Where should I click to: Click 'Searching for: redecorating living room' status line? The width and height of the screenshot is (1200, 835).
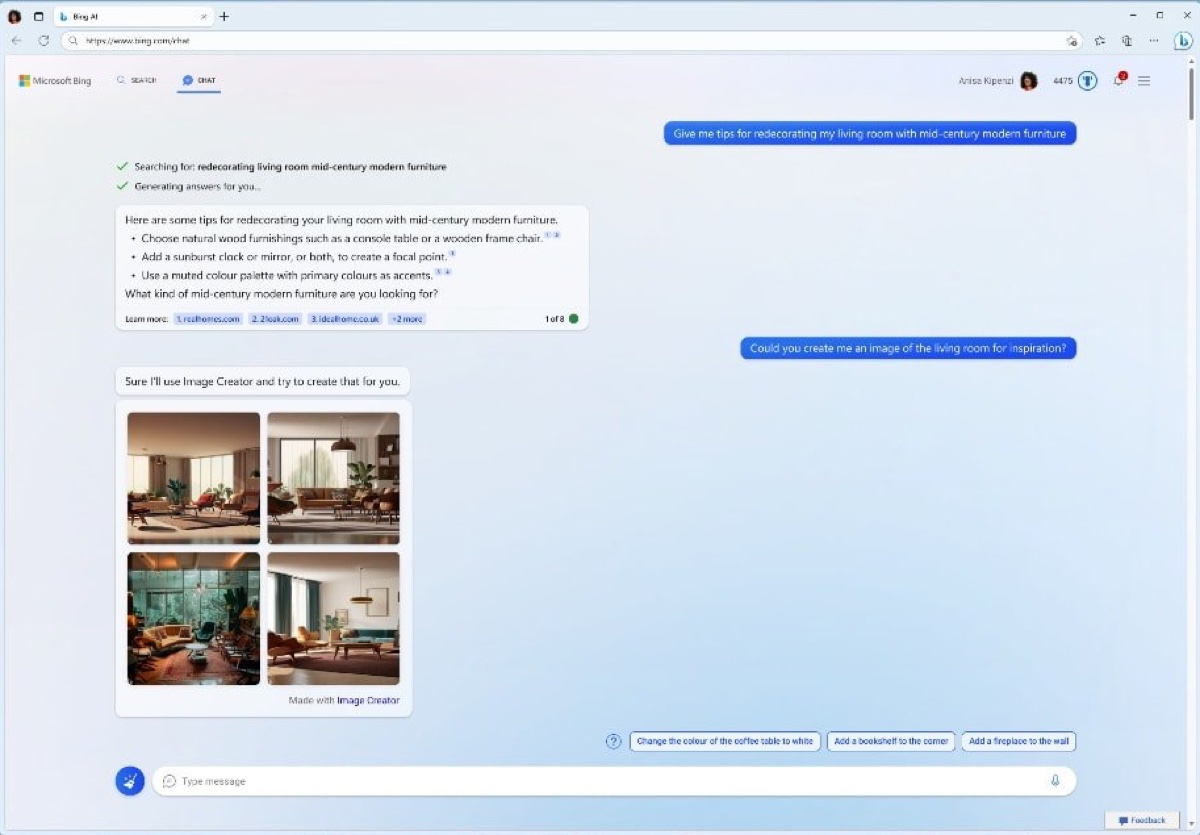coord(290,167)
